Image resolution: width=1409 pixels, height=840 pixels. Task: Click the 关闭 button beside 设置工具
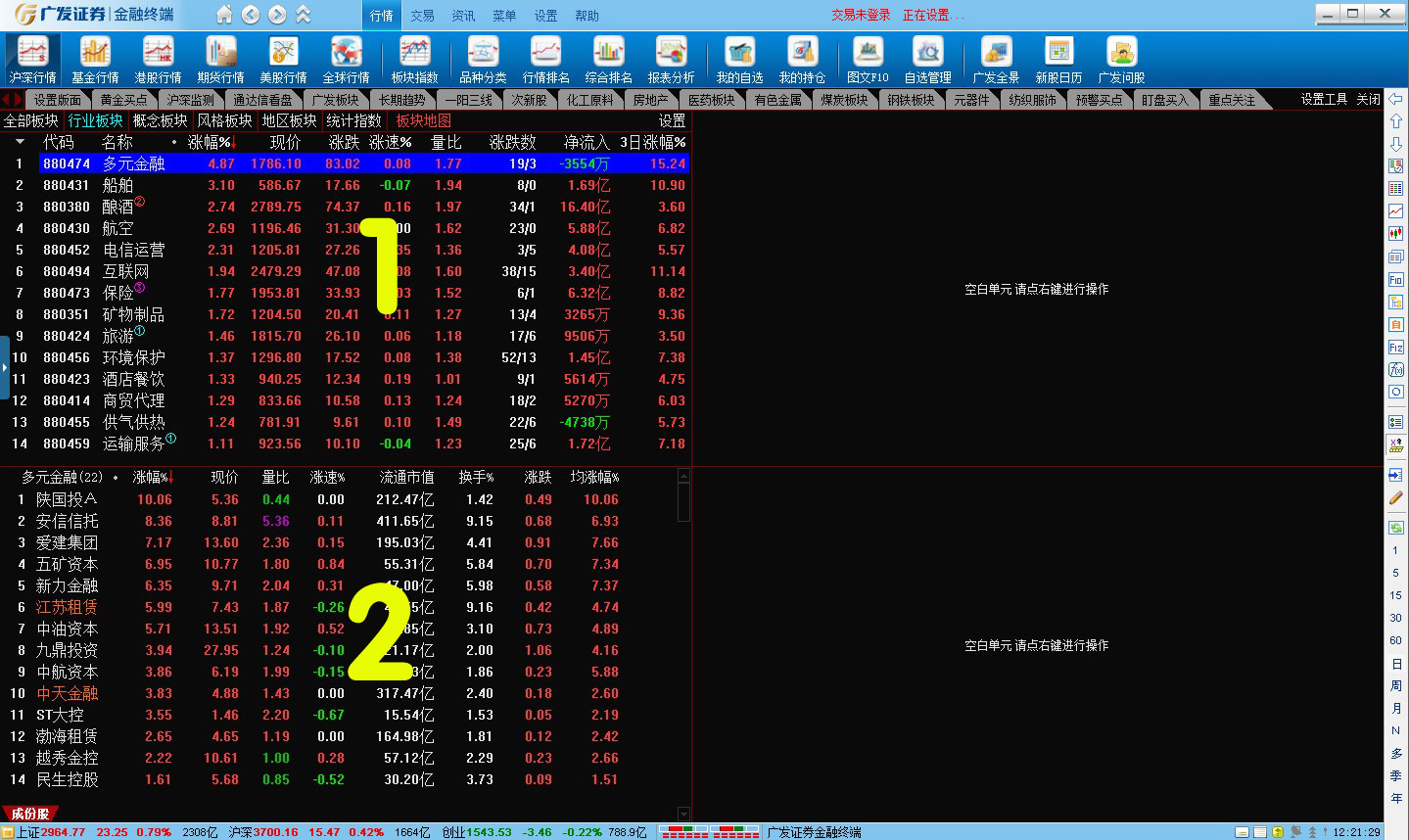point(1368,99)
